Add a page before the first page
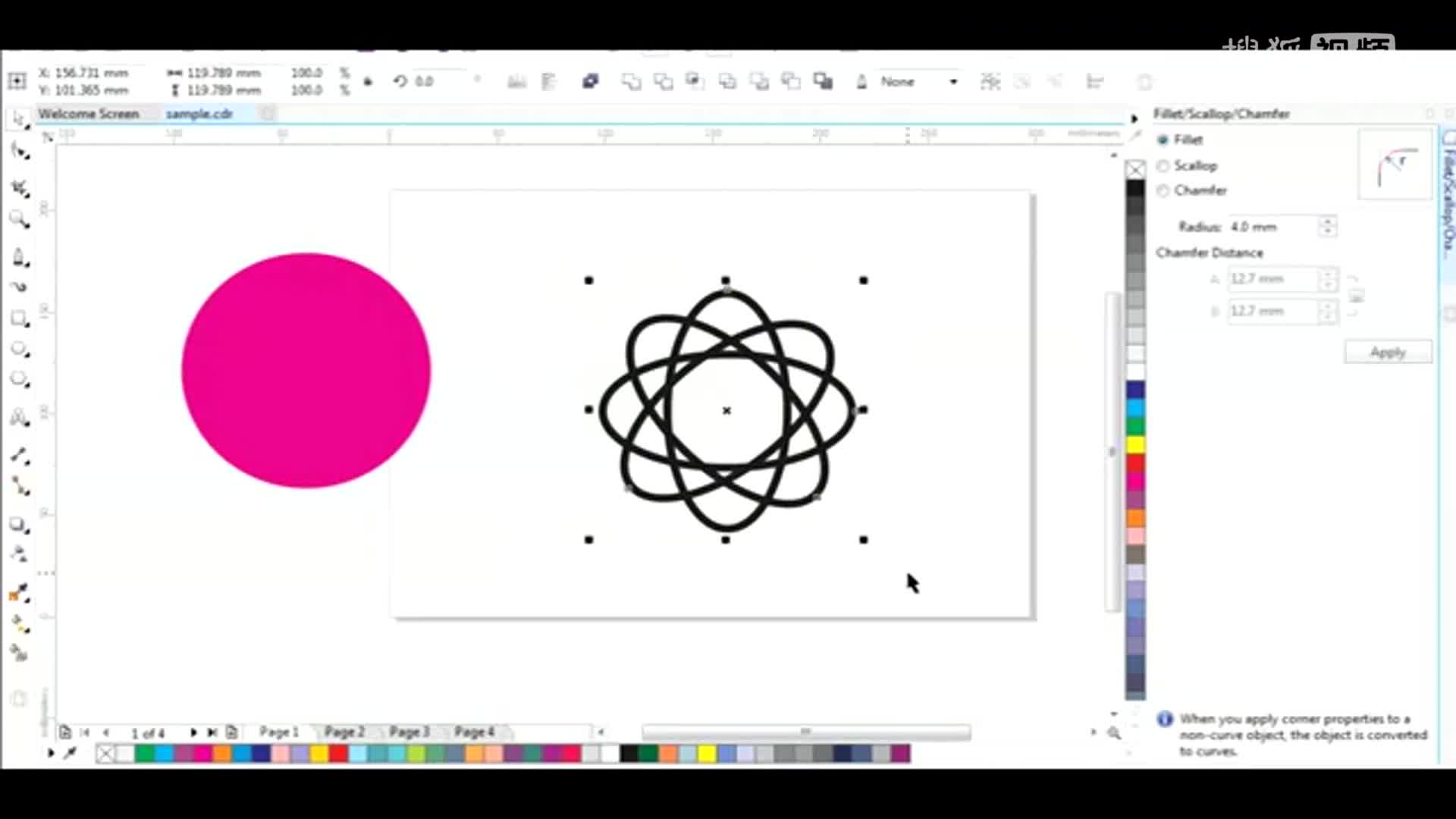 [65, 733]
